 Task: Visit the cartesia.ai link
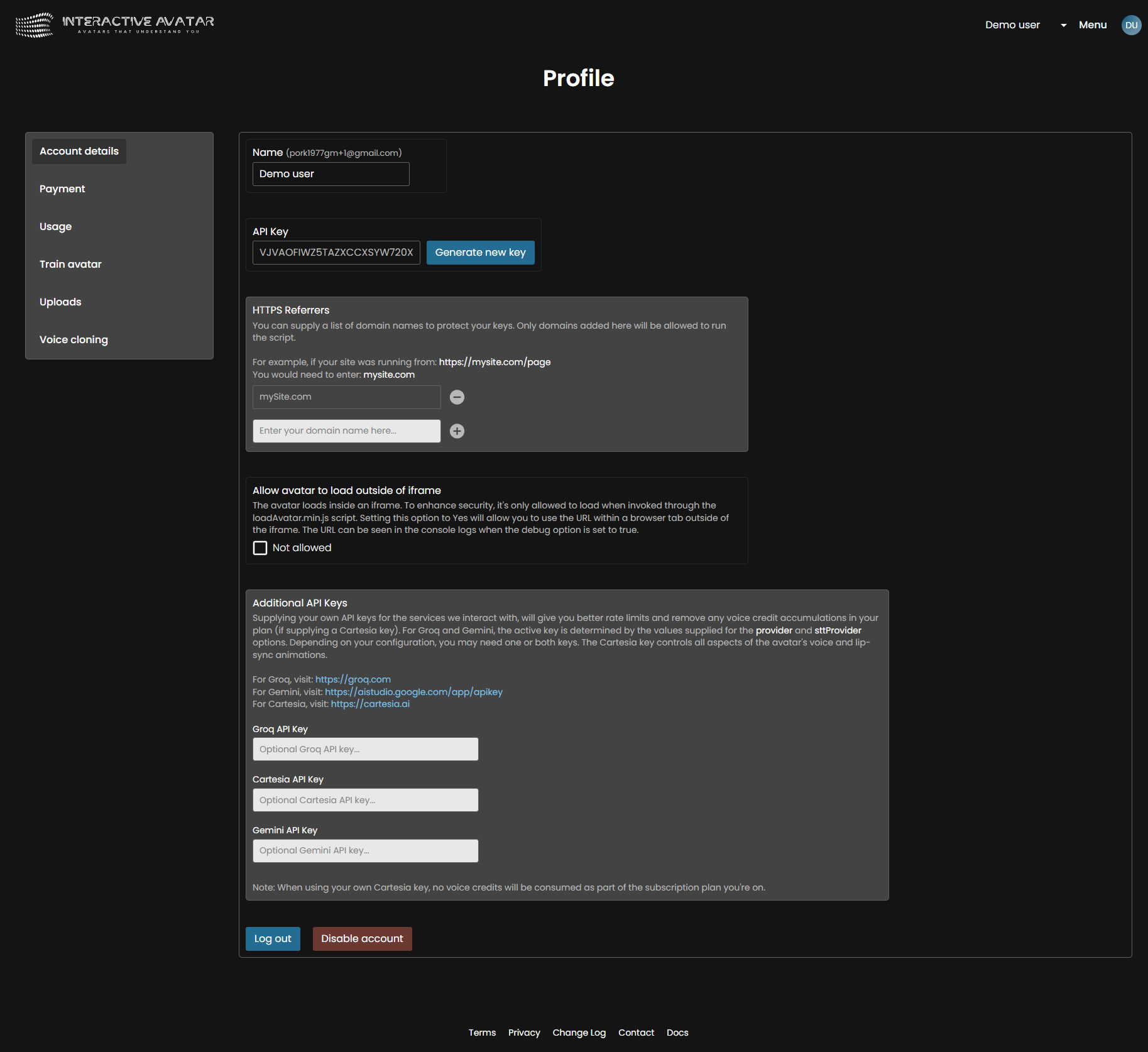point(370,704)
